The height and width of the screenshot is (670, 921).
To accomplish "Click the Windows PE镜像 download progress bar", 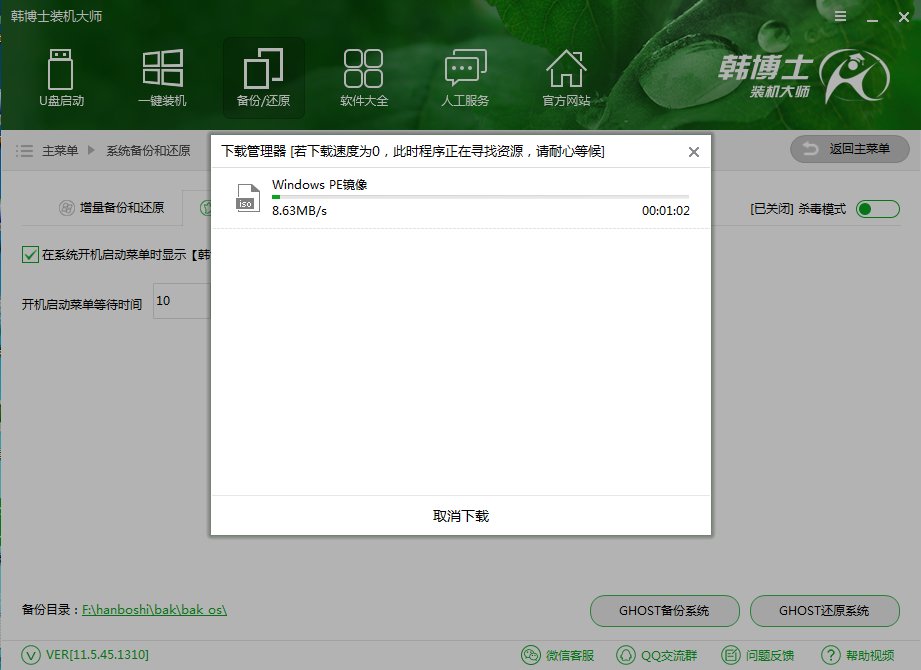I will [480, 195].
